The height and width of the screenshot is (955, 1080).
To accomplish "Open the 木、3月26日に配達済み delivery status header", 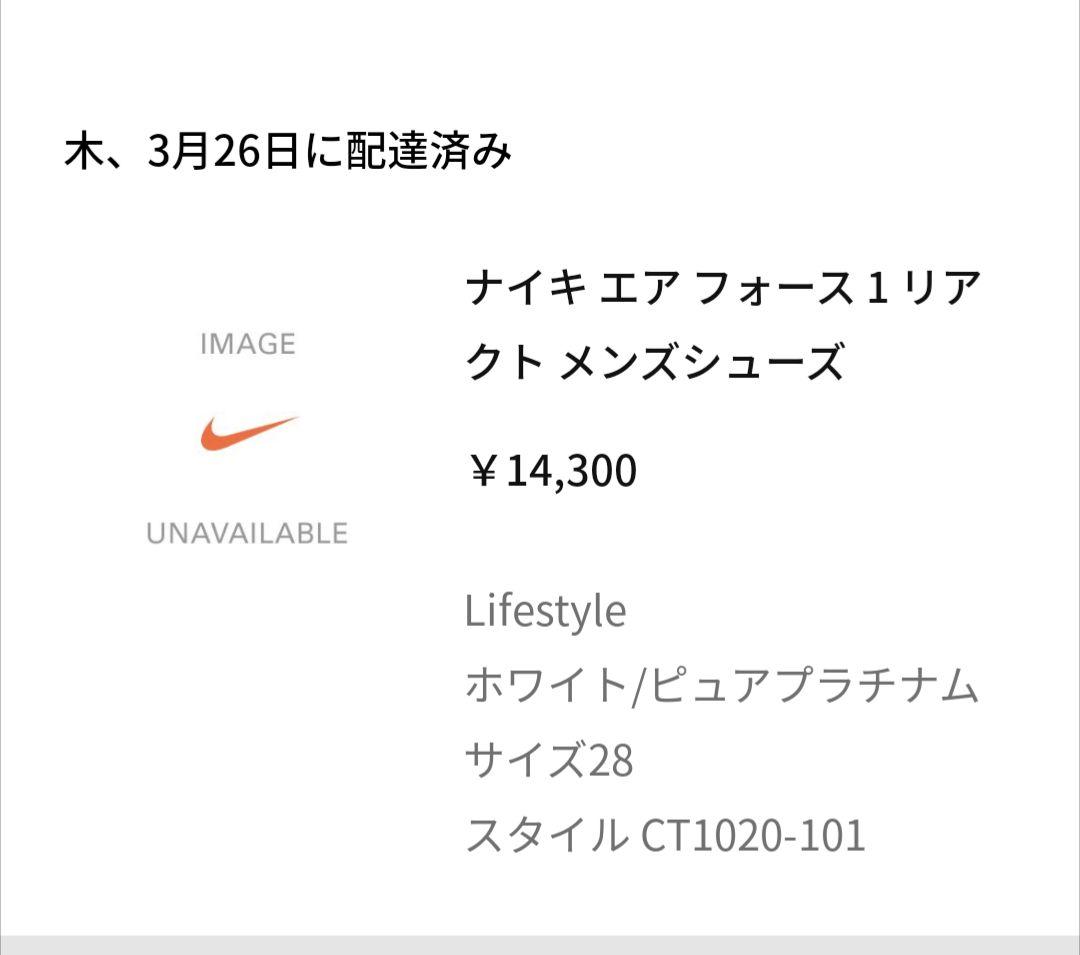I will (288, 151).
